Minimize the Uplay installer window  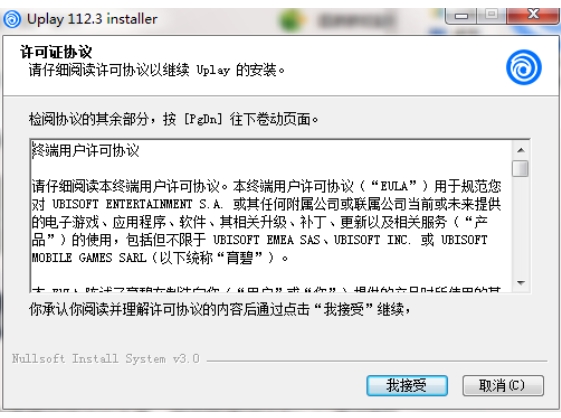pyautogui.click(x=461, y=16)
